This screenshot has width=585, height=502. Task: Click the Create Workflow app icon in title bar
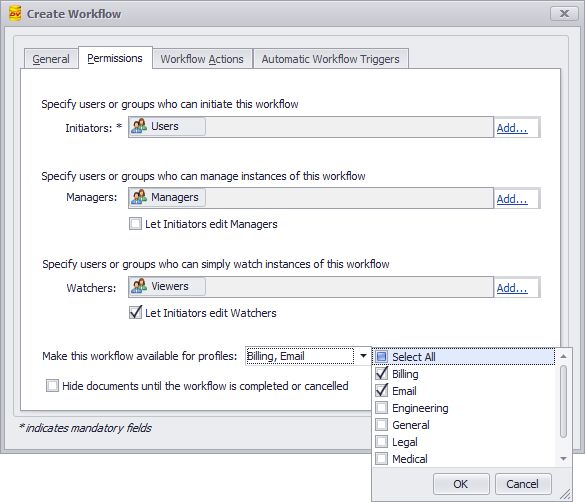pos(15,13)
